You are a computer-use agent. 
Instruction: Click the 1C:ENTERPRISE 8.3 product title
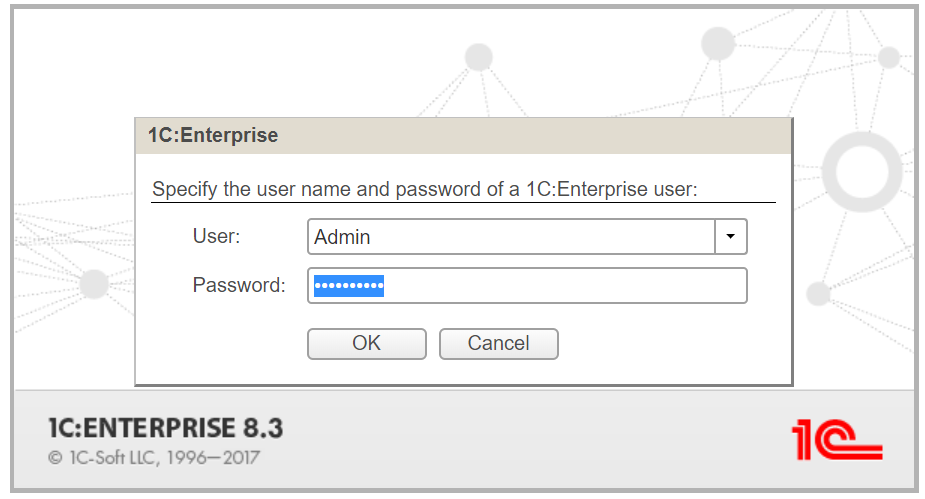tap(166, 428)
